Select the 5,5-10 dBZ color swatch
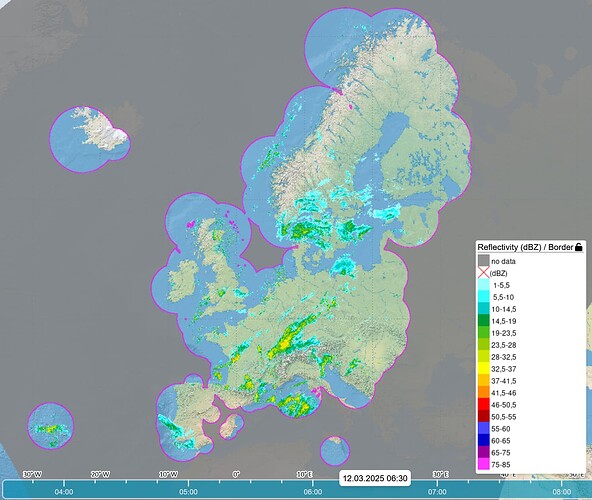 pos(484,297)
